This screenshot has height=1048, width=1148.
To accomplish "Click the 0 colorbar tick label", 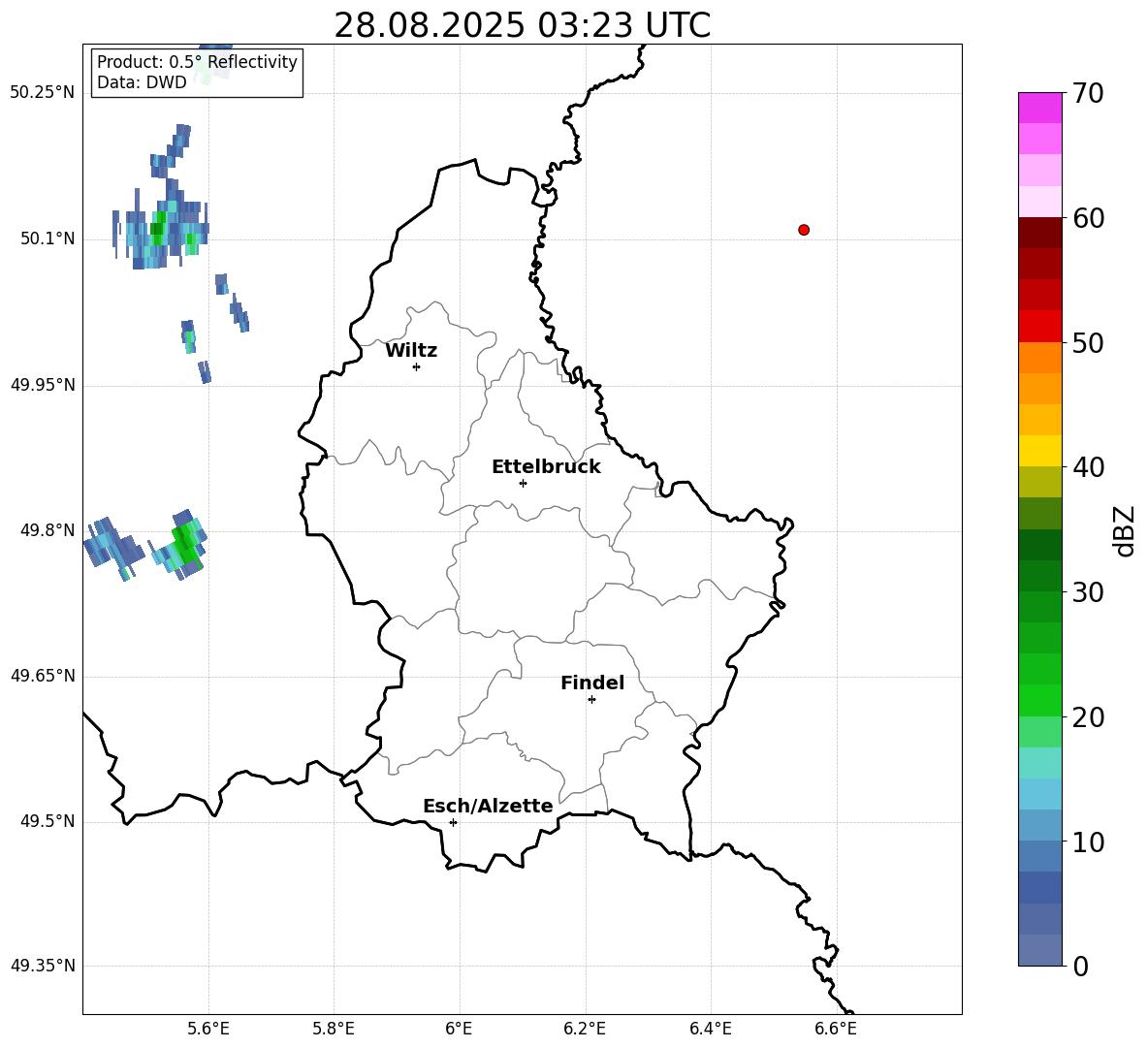I will [x=1080, y=966].
